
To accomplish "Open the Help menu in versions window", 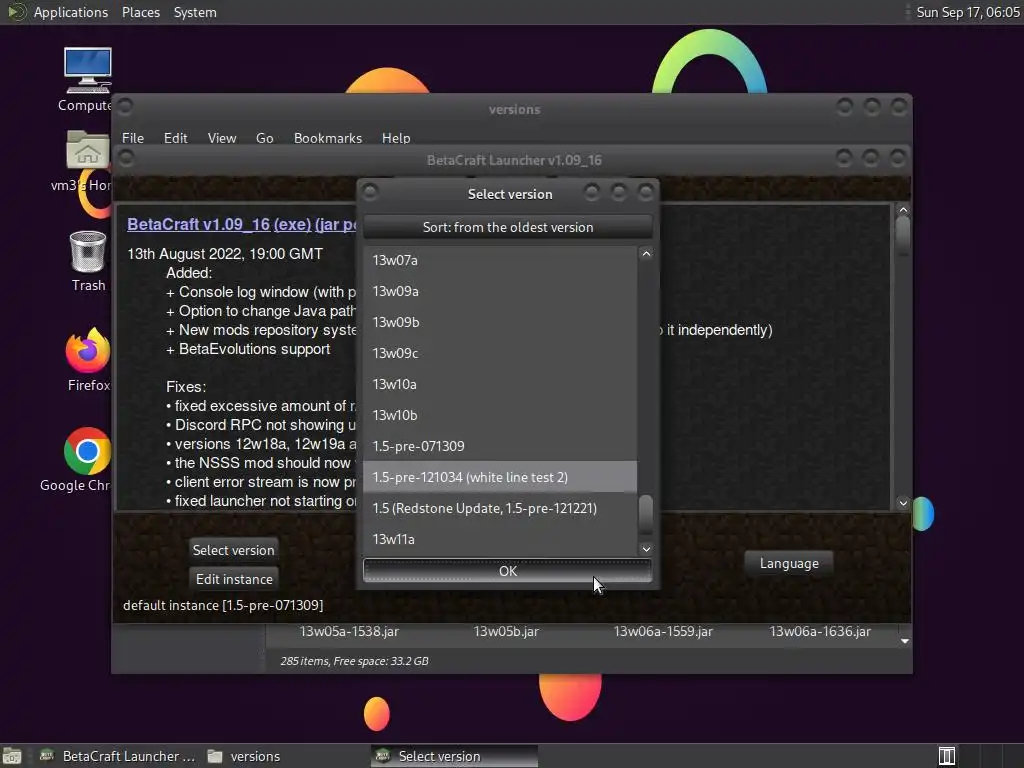I will (x=396, y=138).
